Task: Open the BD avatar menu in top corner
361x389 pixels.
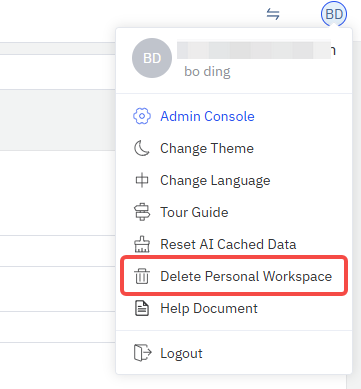Action: pyautogui.click(x=334, y=14)
